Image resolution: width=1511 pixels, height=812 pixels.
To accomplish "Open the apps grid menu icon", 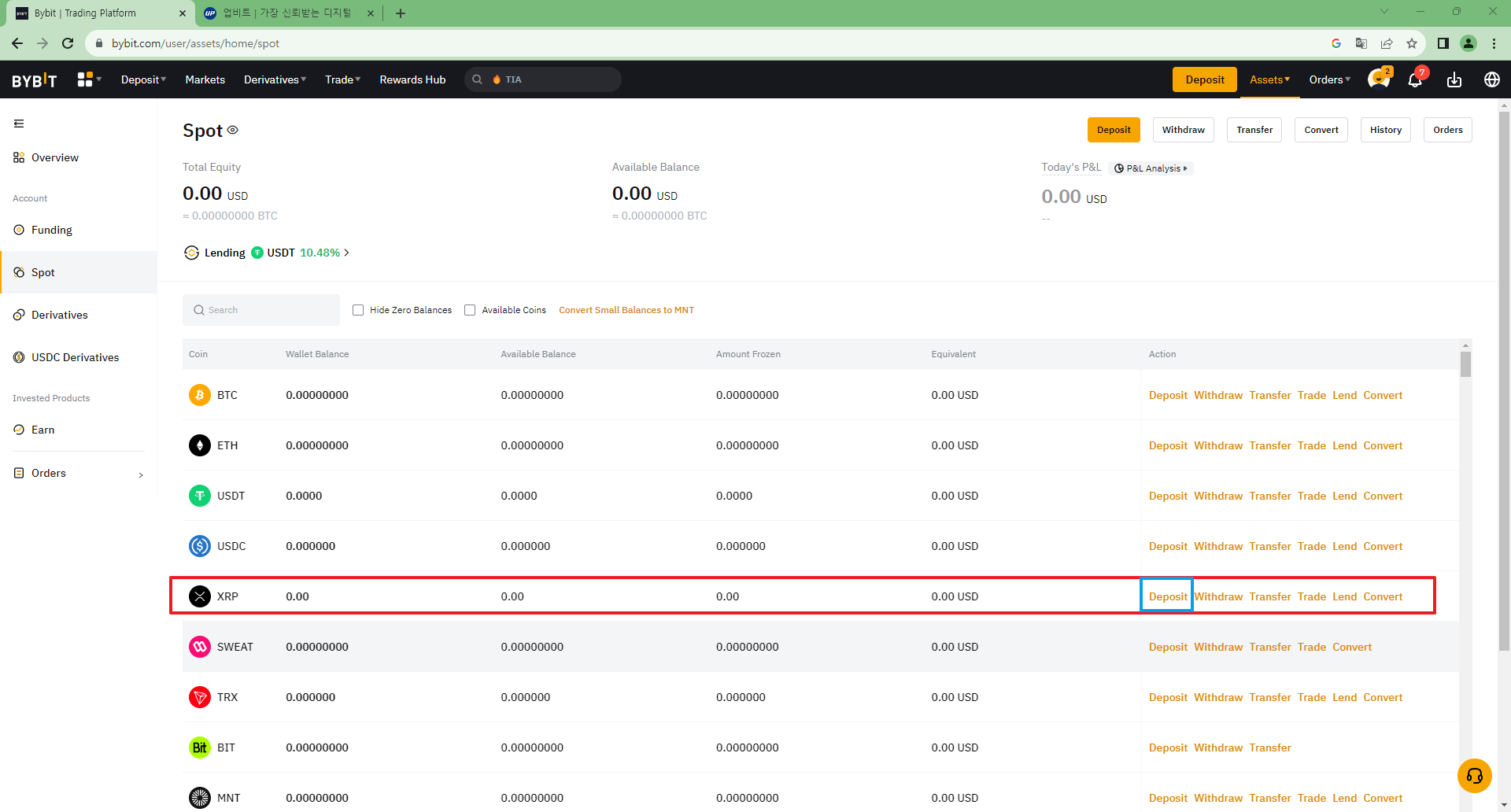I will 85,79.
